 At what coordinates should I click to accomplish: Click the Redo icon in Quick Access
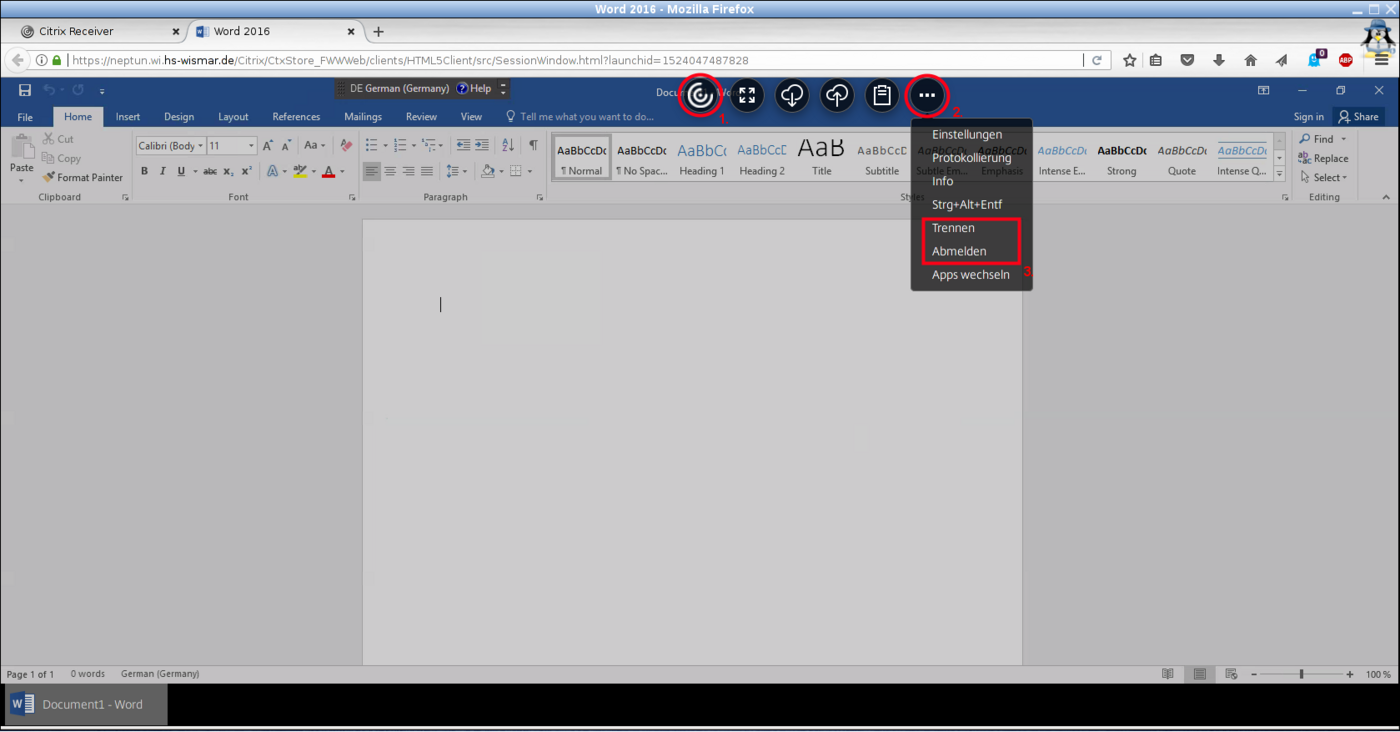point(78,90)
